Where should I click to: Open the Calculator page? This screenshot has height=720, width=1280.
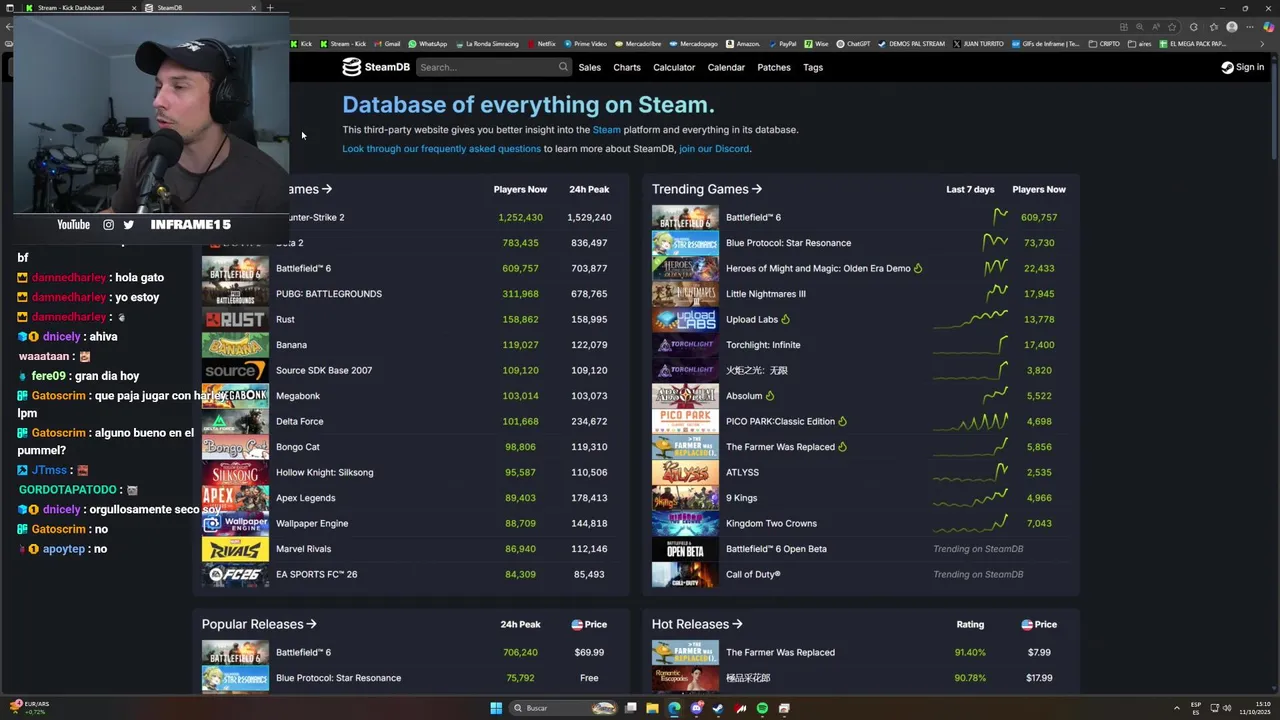(x=674, y=67)
